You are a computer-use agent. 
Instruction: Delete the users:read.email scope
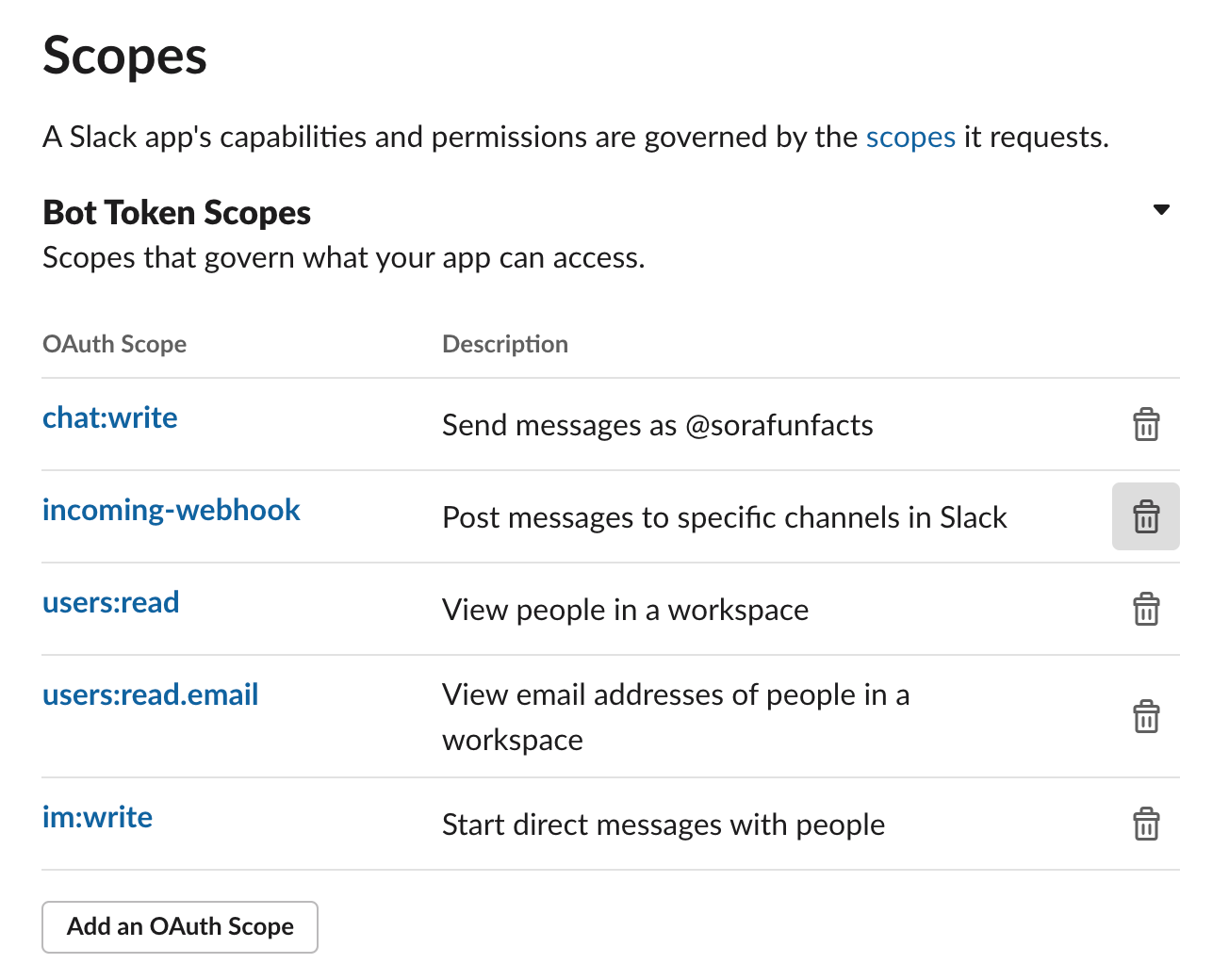click(x=1145, y=717)
